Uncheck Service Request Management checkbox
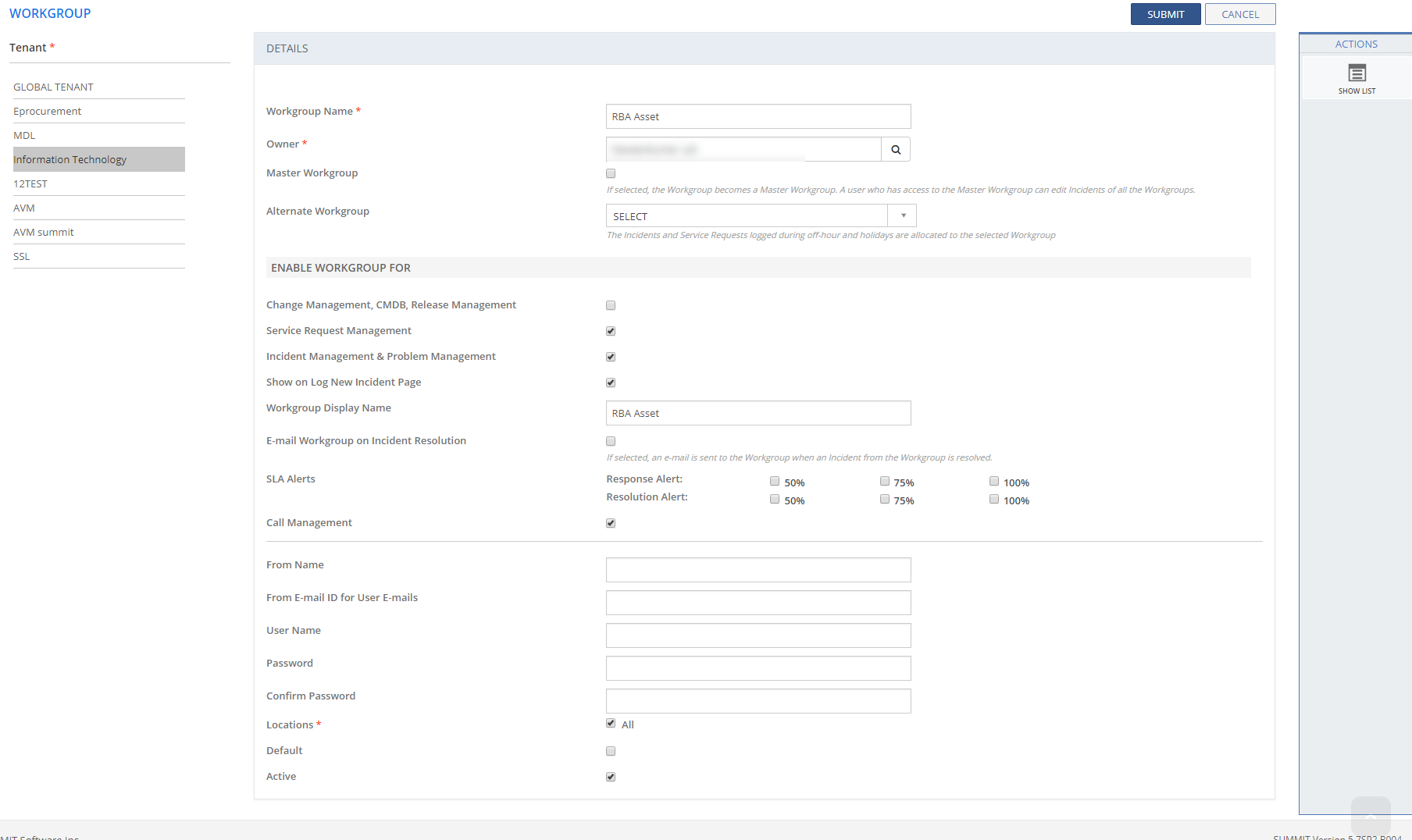1412x840 pixels. pos(611,332)
